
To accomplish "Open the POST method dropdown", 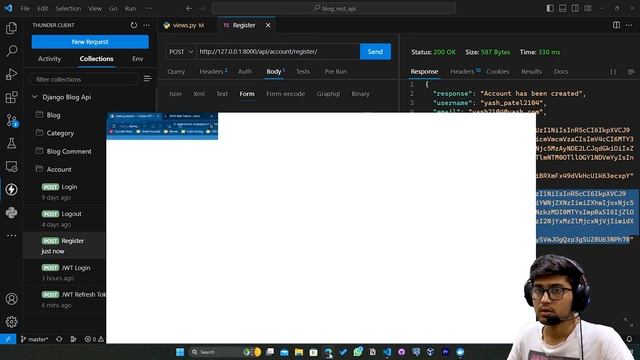I will 181,52.
